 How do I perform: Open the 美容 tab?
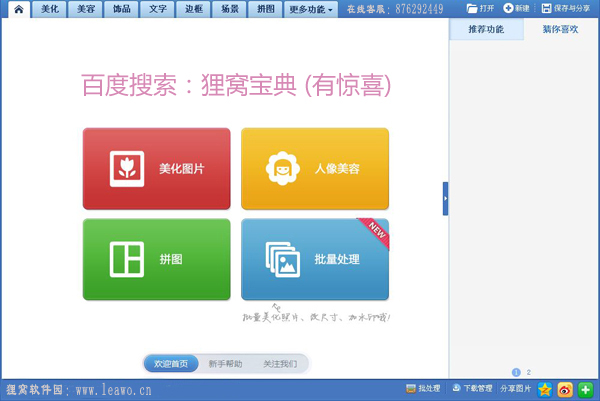click(85, 9)
